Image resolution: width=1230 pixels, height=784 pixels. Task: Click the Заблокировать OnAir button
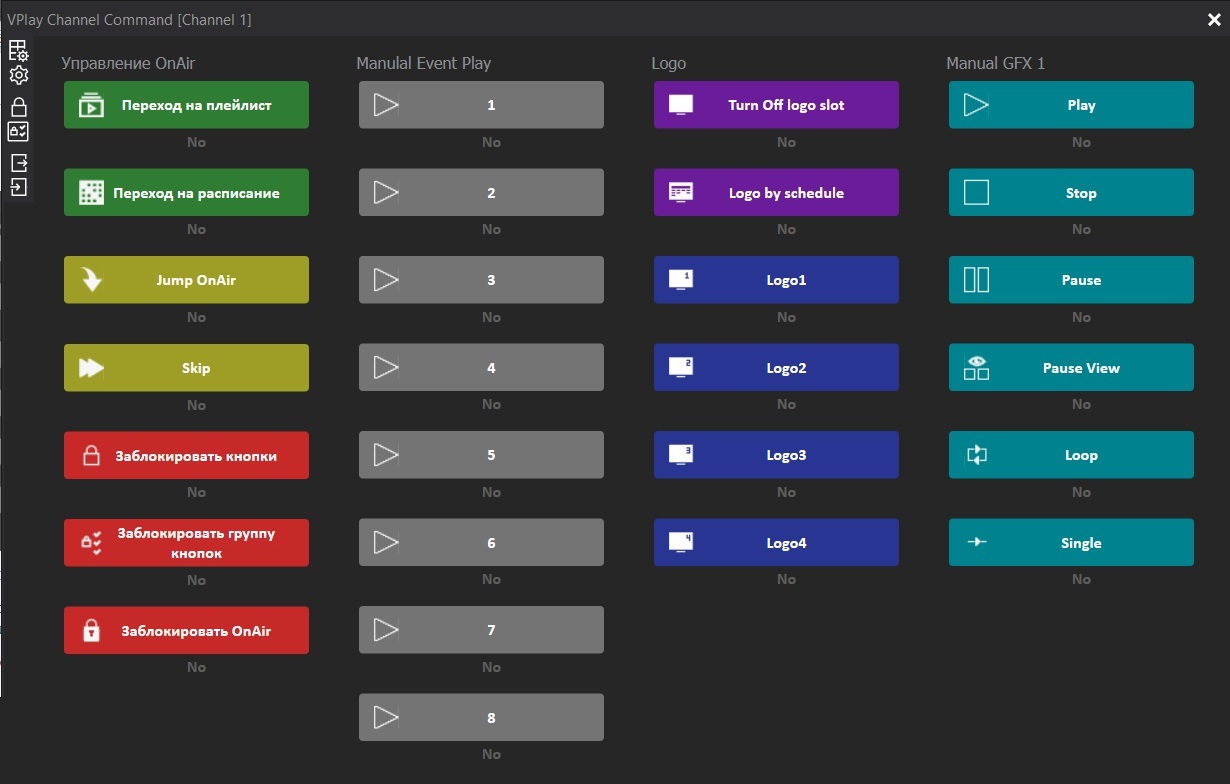coord(186,631)
